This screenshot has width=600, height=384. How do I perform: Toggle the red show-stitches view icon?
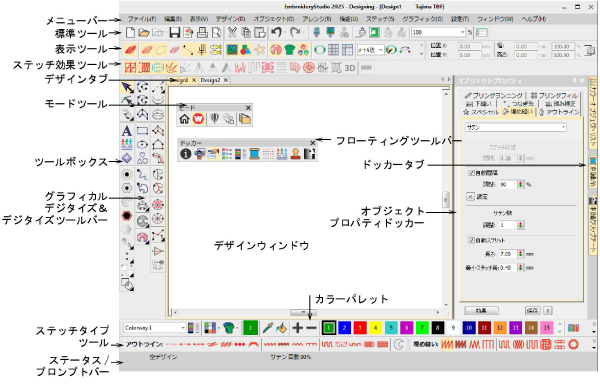(x=130, y=50)
